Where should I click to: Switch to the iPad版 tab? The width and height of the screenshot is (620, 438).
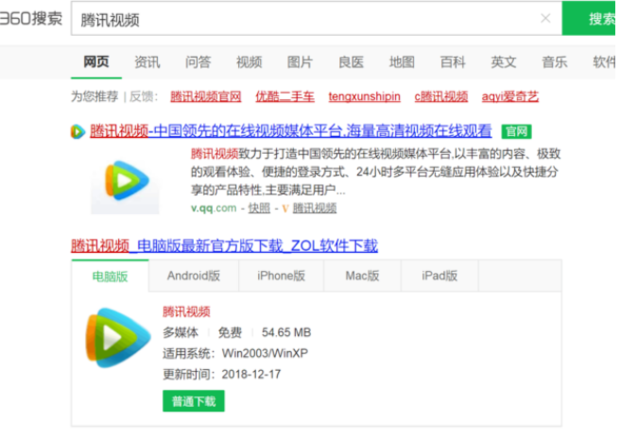(440, 276)
